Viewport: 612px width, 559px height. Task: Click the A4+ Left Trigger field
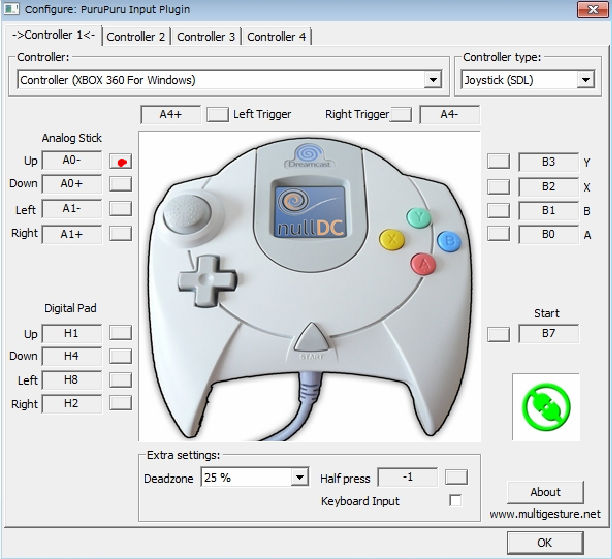170,114
